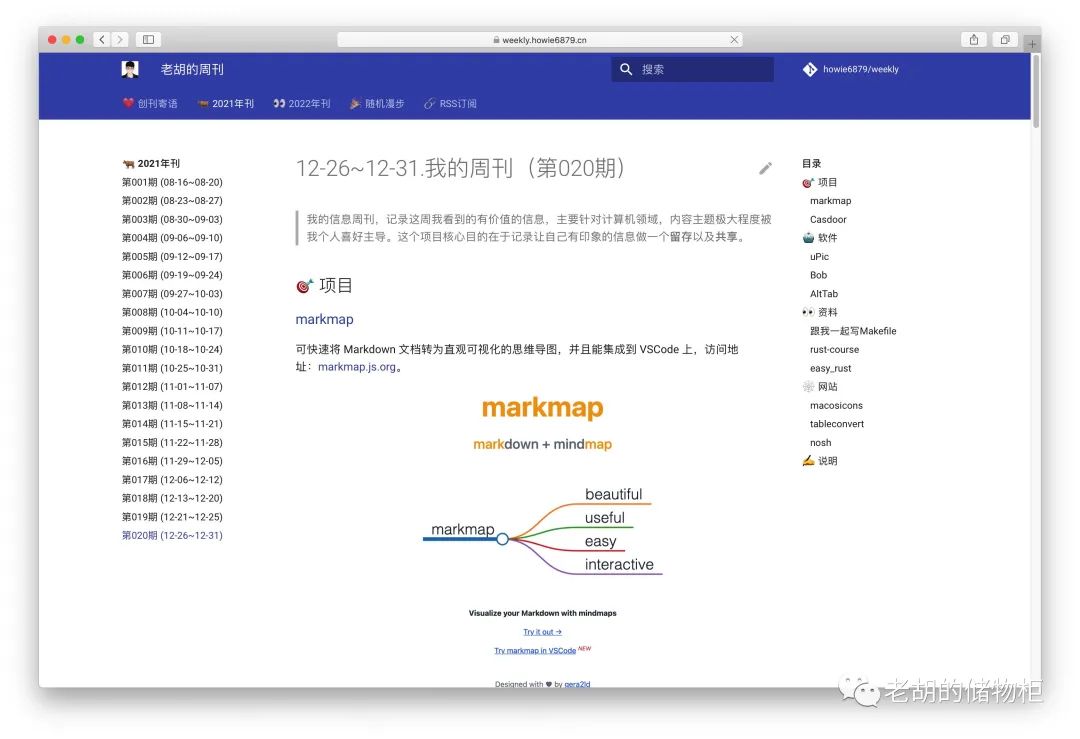
Task: Open issue 第012期 (11-01~11-07)
Action: click(172, 386)
